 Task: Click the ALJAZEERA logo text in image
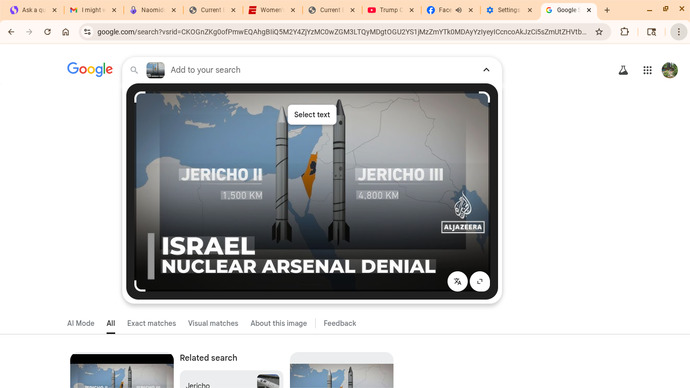click(463, 227)
